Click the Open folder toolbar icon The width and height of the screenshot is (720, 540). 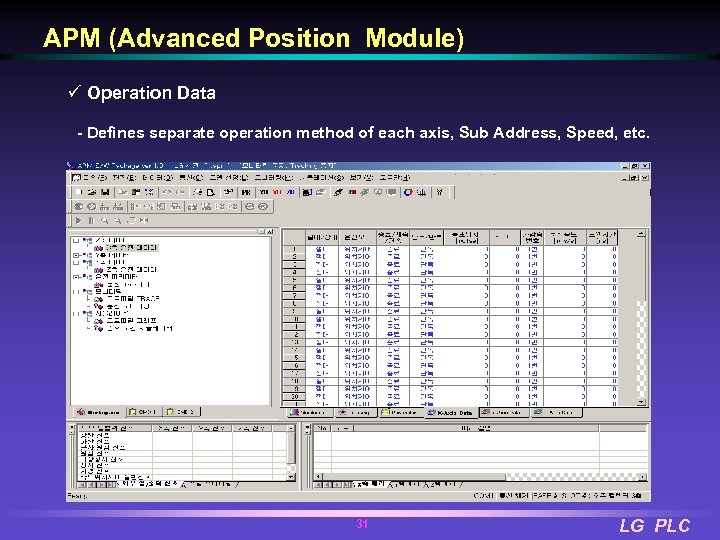click(91, 192)
